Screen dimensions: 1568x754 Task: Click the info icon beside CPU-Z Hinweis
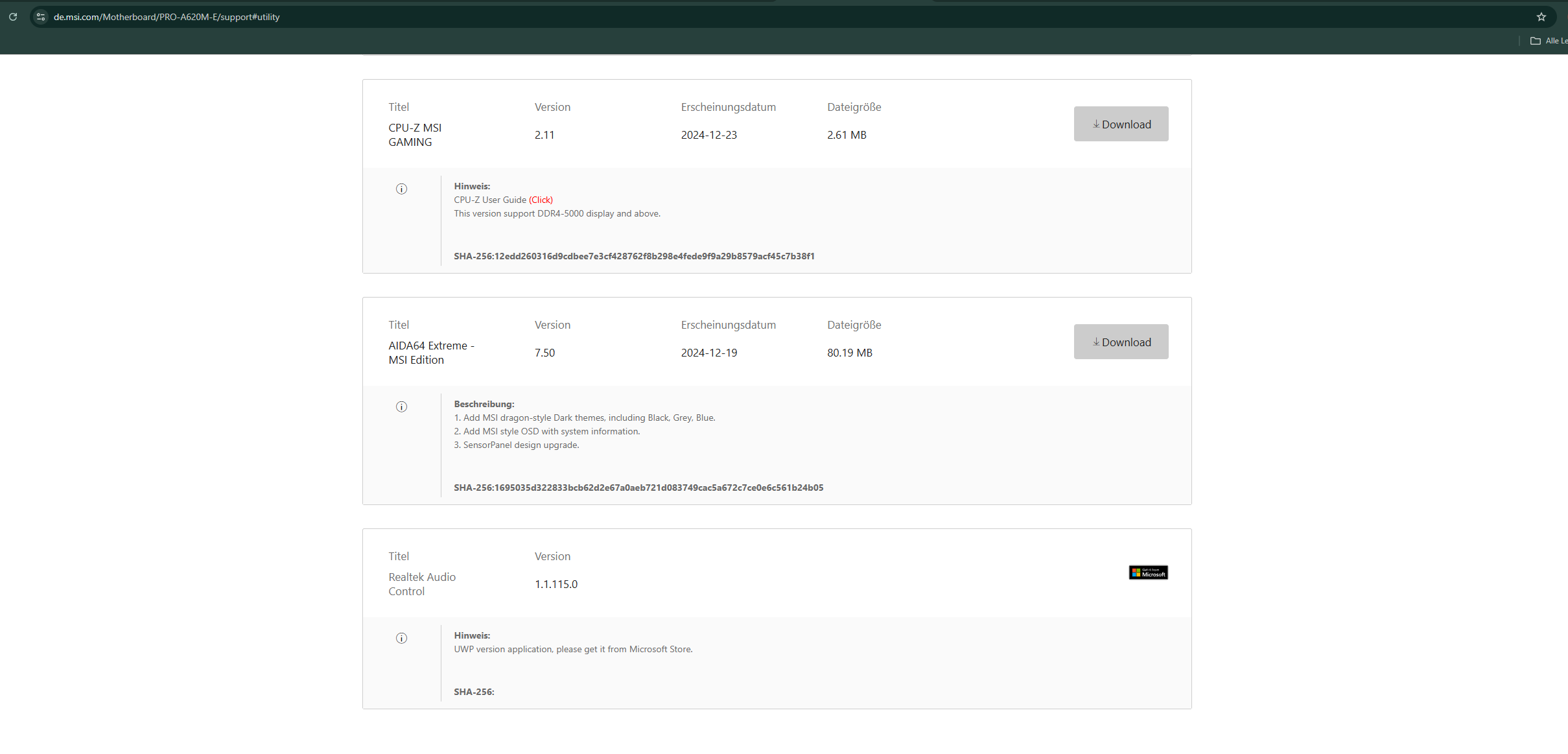click(x=401, y=189)
